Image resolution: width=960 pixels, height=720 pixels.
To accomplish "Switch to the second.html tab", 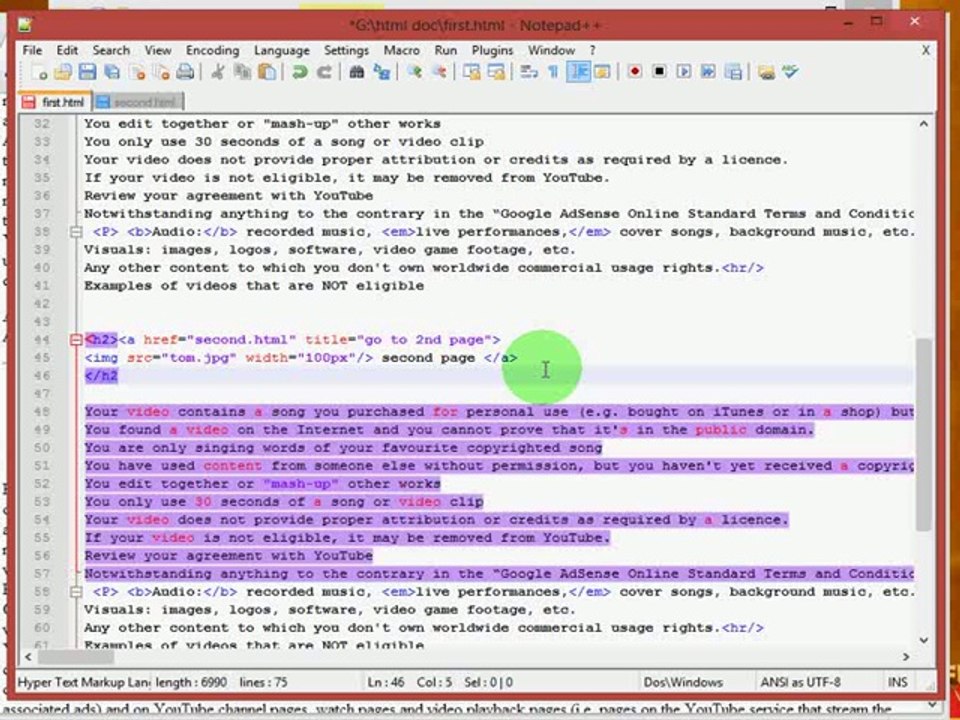I will pos(137,102).
